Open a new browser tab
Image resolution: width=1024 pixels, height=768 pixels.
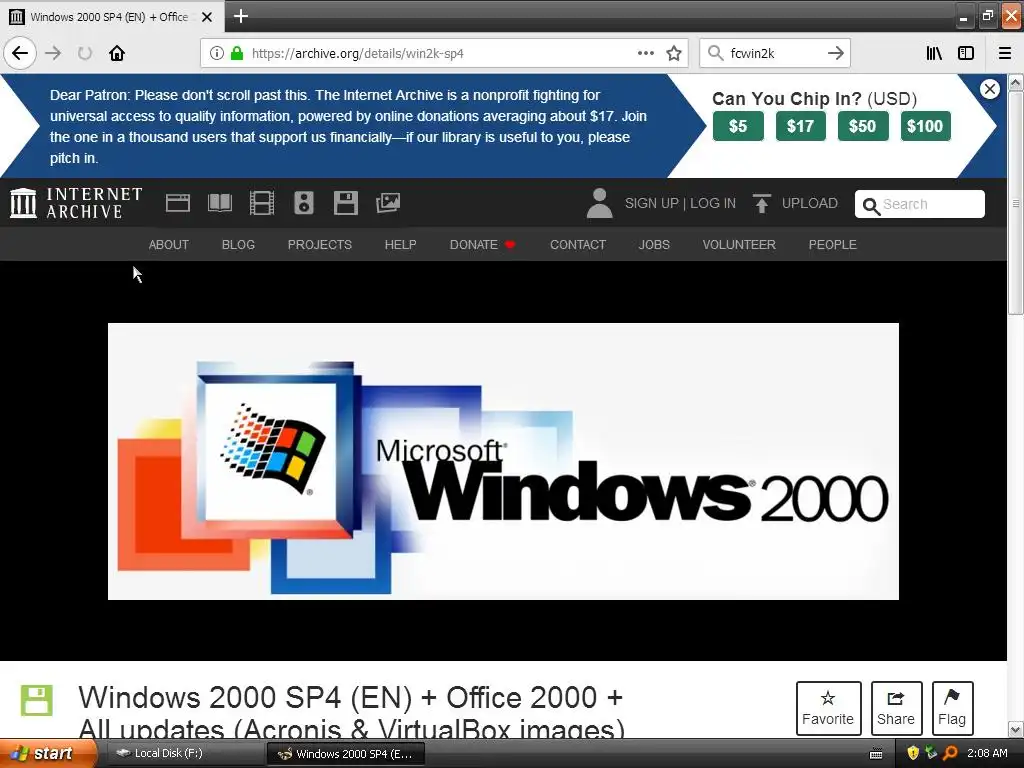[x=240, y=16]
